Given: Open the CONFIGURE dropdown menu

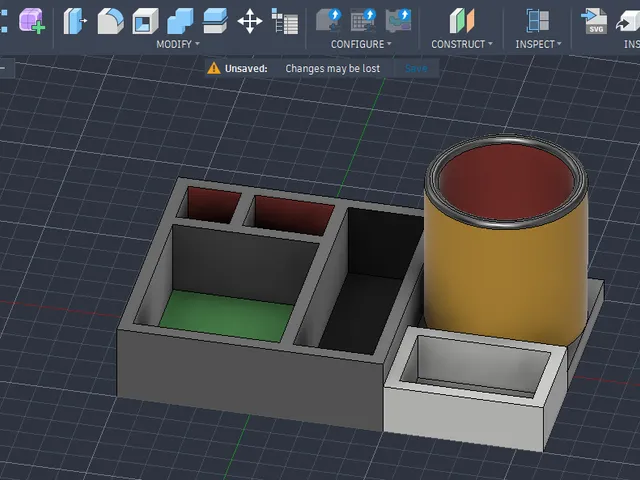Looking at the screenshot, I should [x=361, y=44].
